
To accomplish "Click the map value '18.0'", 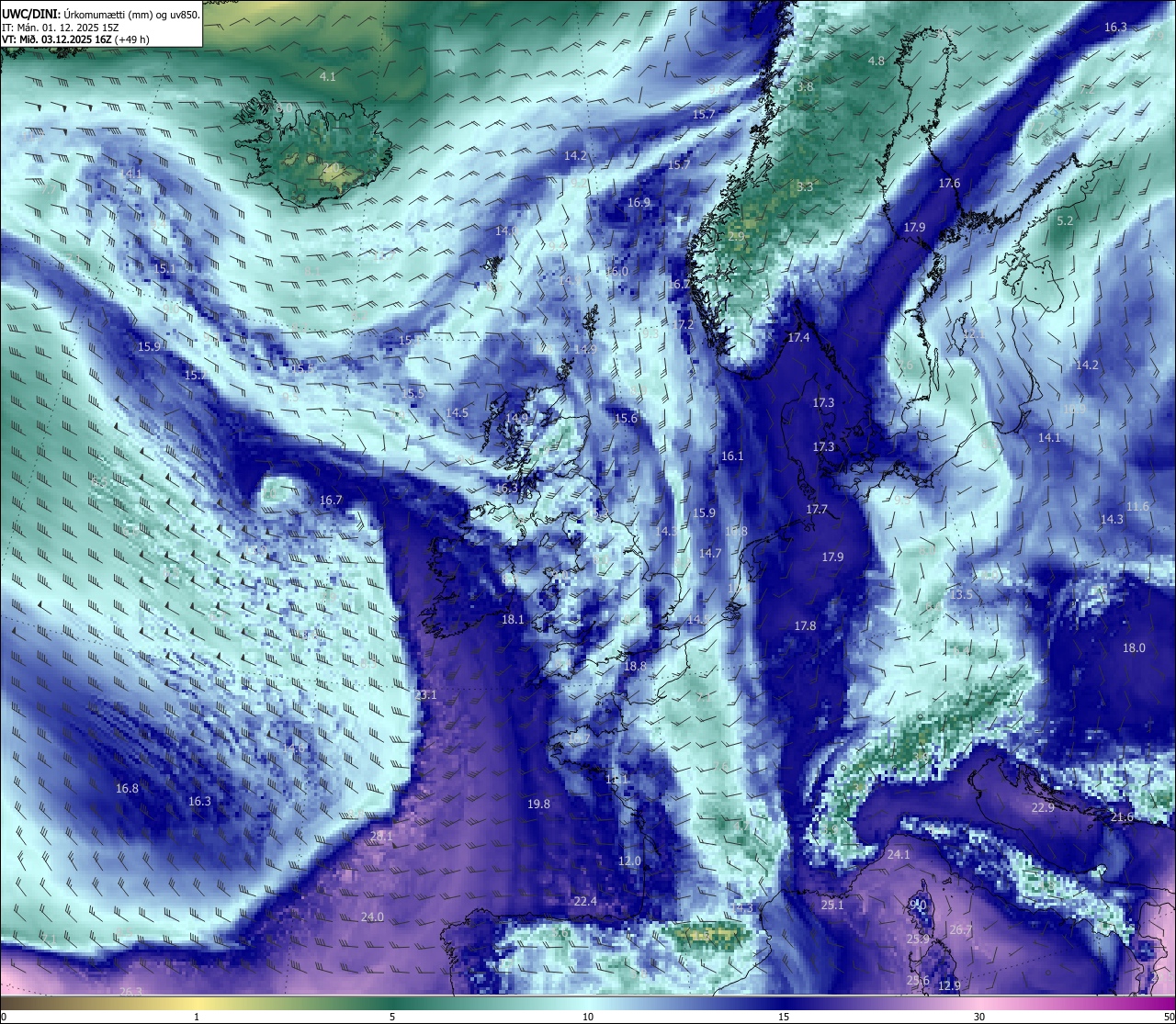I will (x=1135, y=648).
